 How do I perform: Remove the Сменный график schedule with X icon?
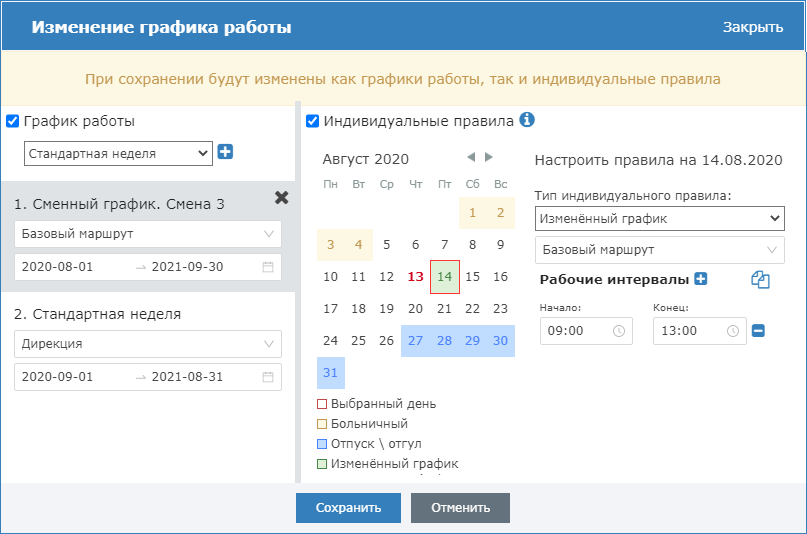pyautogui.click(x=282, y=198)
